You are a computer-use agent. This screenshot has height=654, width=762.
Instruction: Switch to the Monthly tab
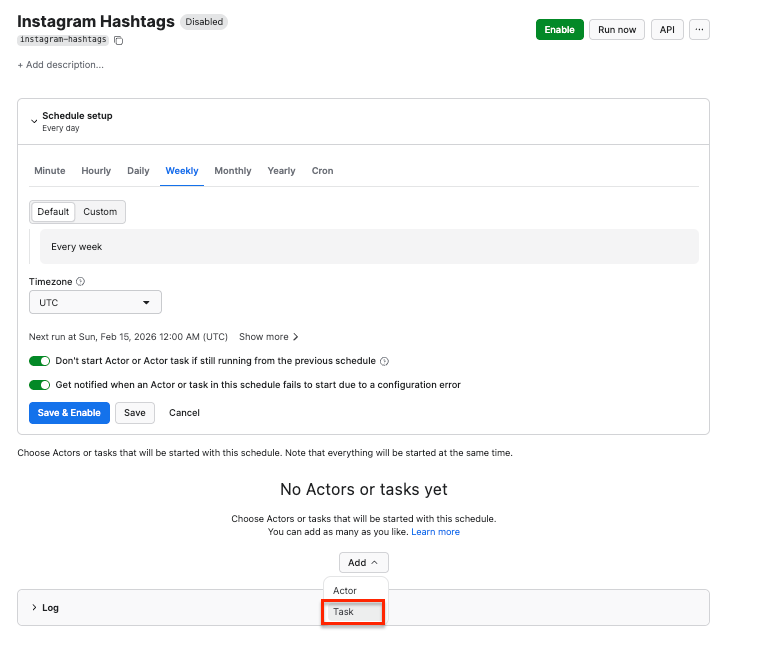pyautogui.click(x=233, y=171)
